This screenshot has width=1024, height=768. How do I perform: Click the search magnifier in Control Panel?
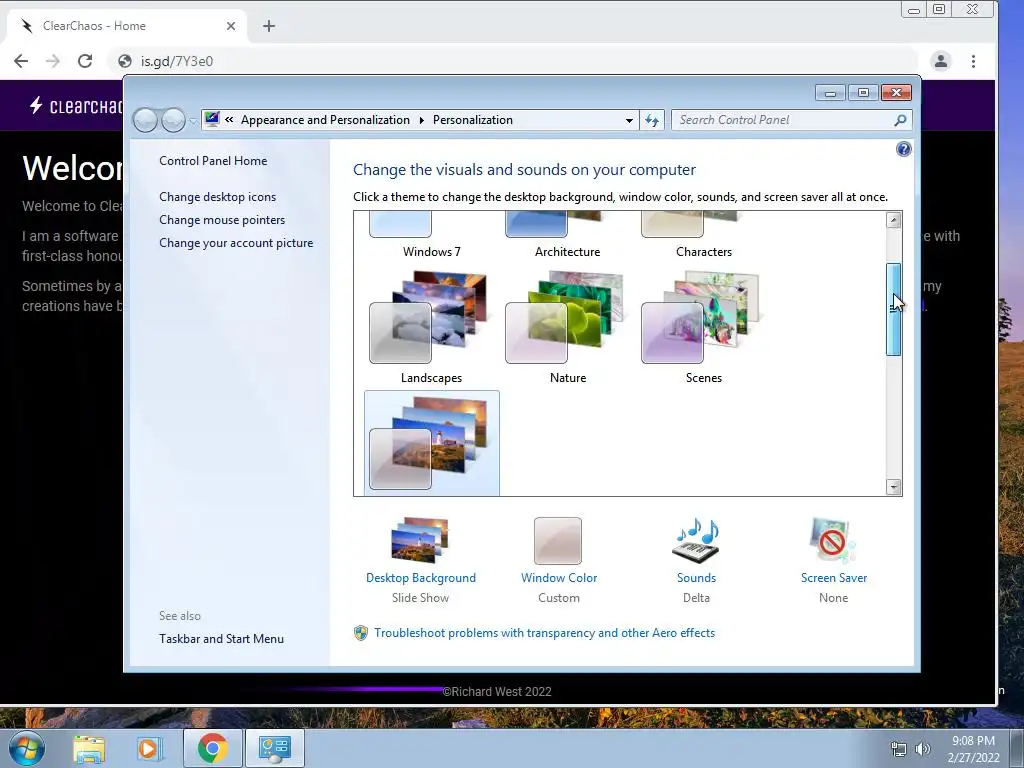(x=900, y=120)
